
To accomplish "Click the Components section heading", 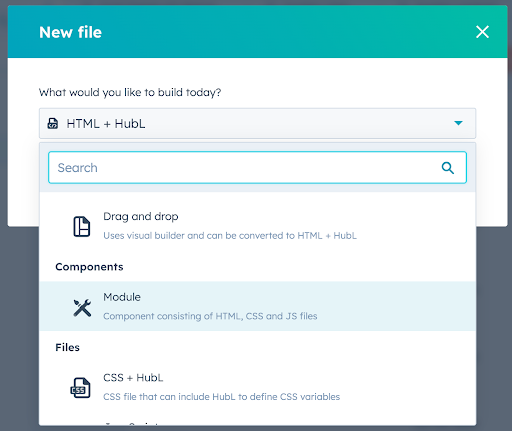I will click(89, 267).
